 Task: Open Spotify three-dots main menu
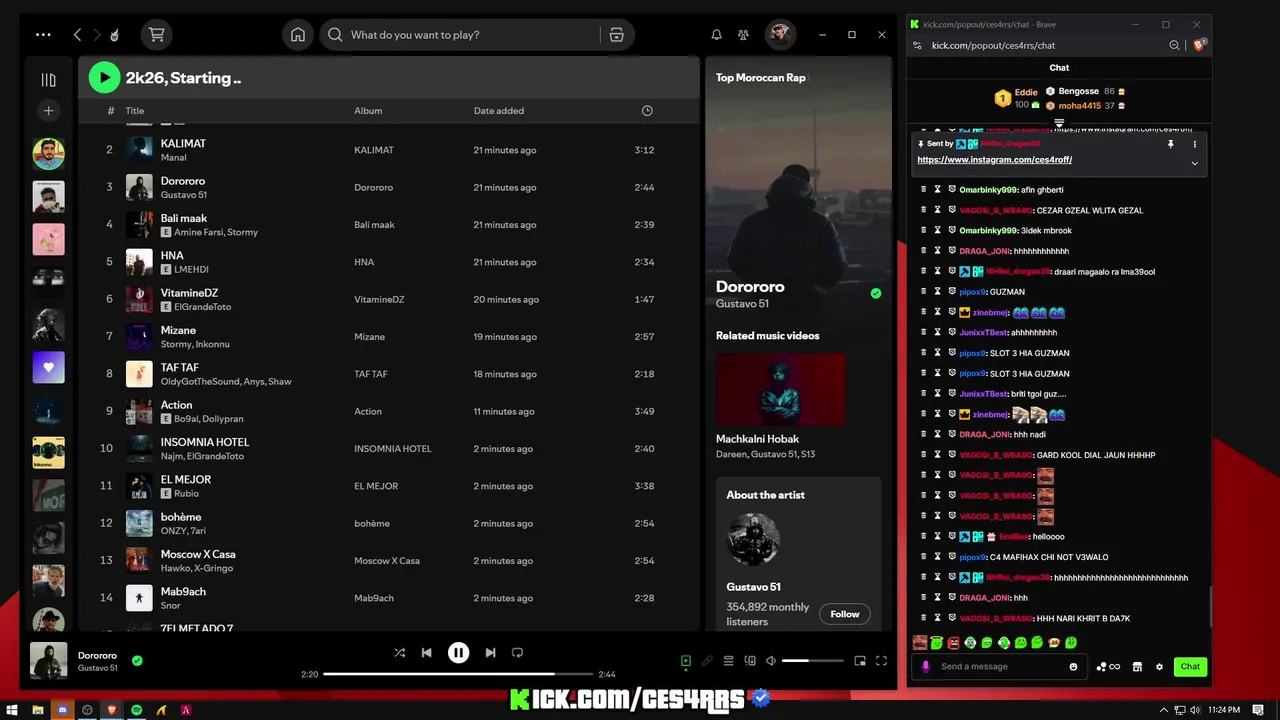click(x=43, y=34)
